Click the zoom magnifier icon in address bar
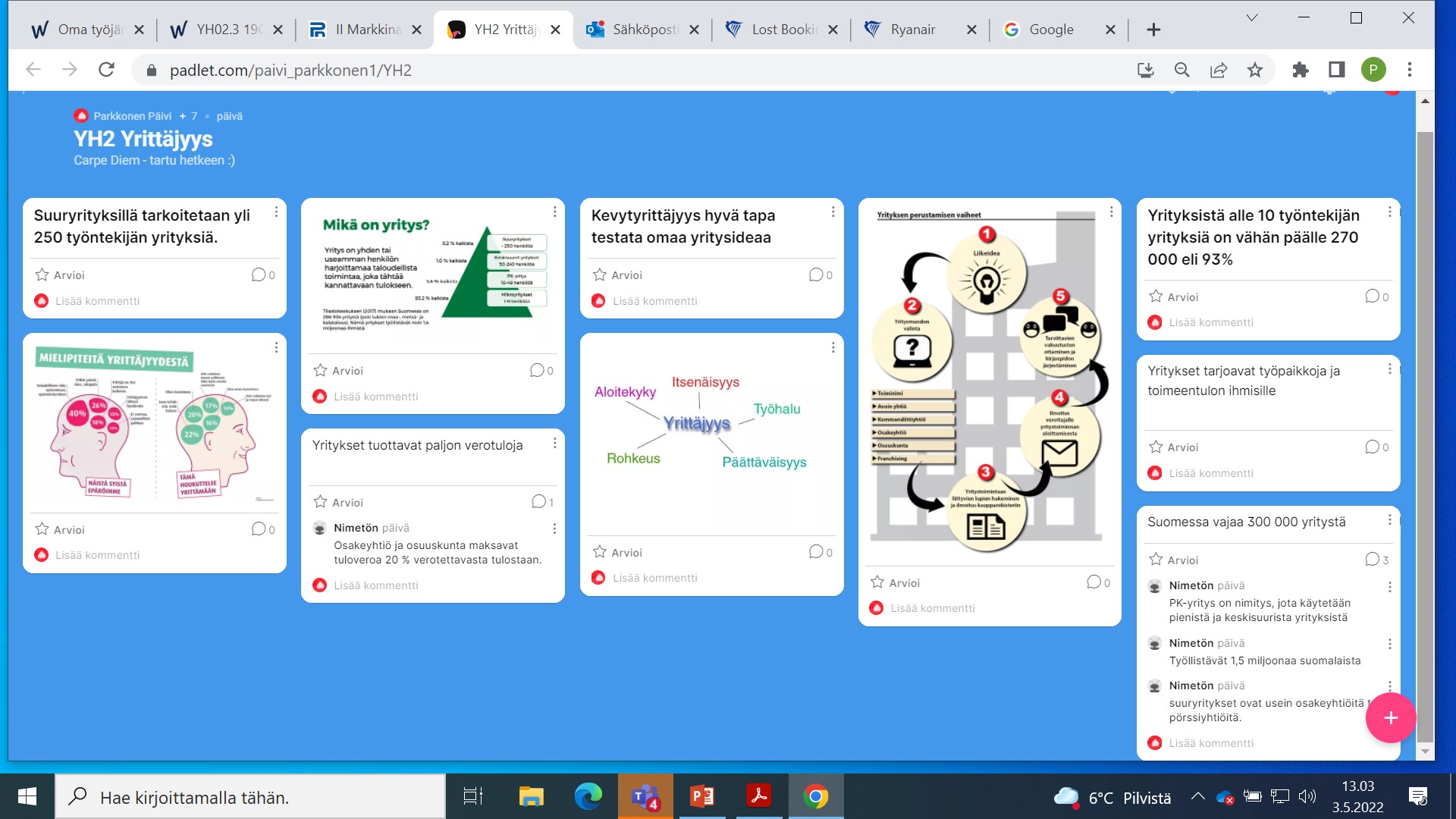The height and width of the screenshot is (819, 1456). tap(1181, 70)
